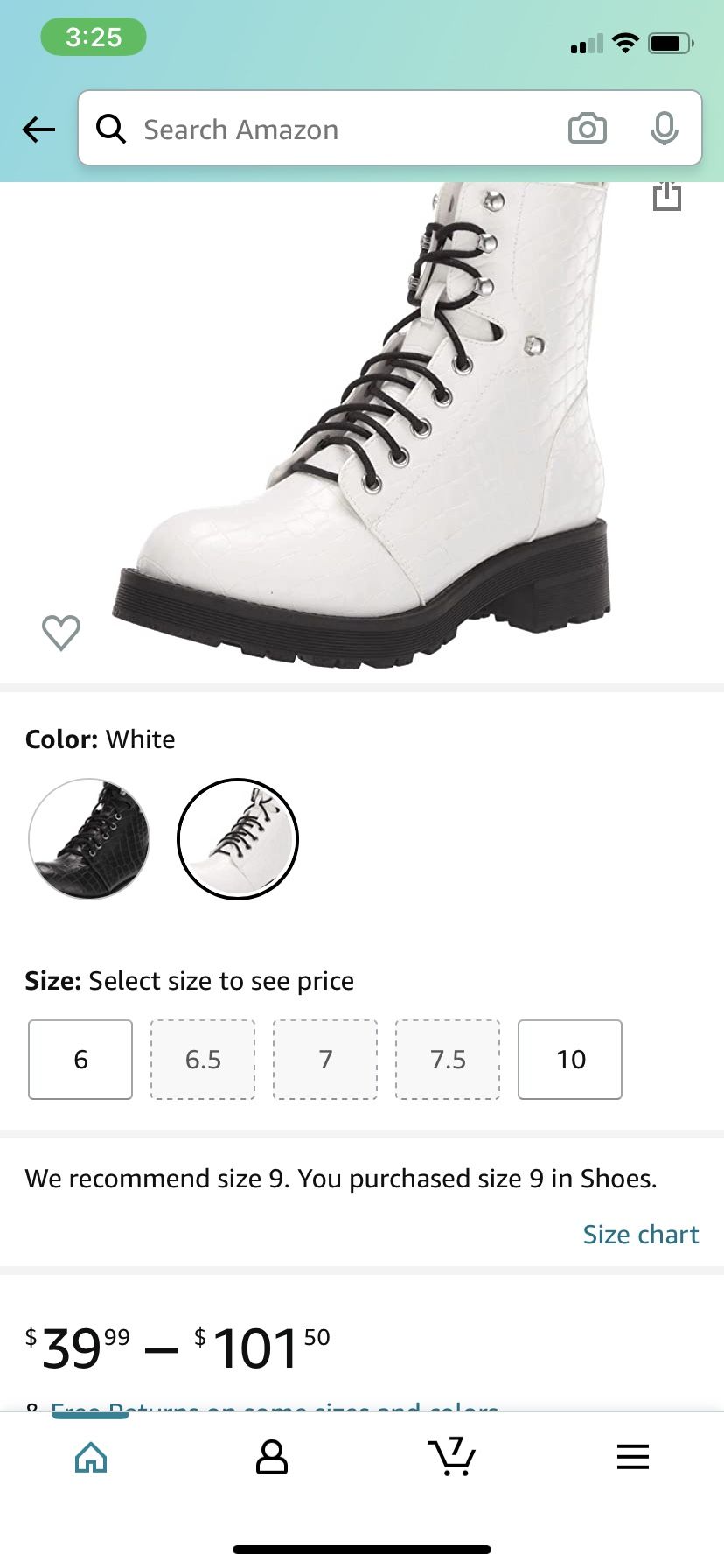
Task: Select the black boot color swatch
Action: pyautogui.click(x=89, y=838)
